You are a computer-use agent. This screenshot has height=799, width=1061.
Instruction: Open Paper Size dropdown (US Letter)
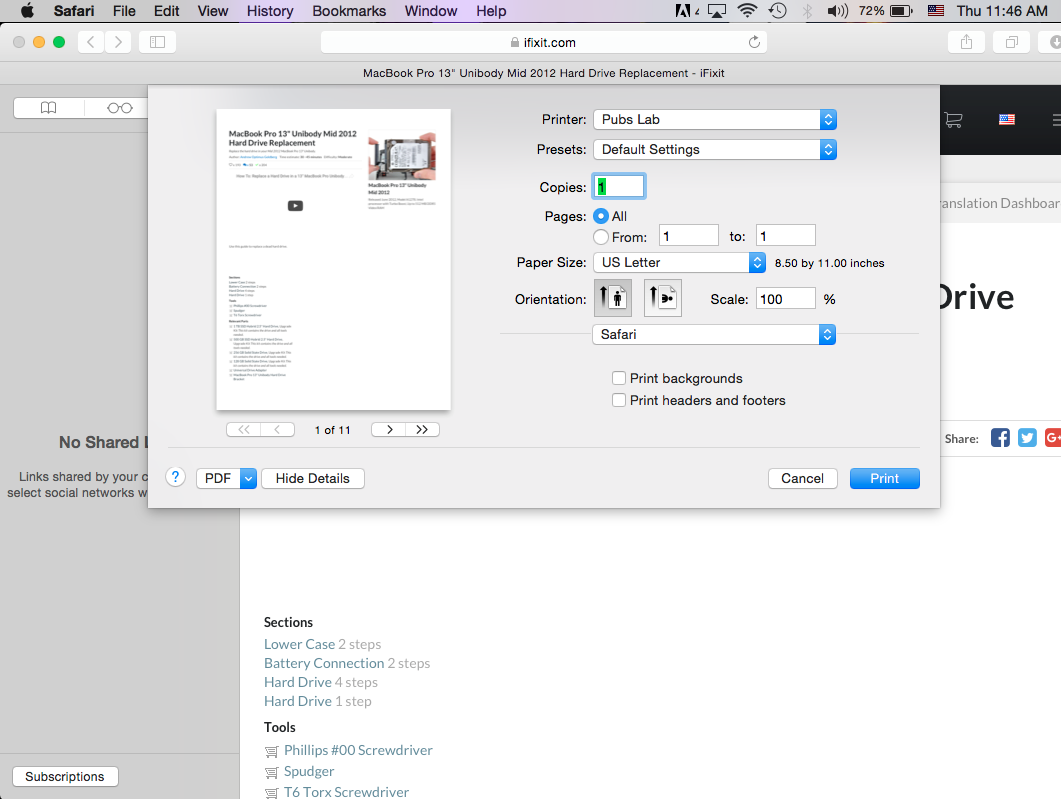(x=679, y=262)
